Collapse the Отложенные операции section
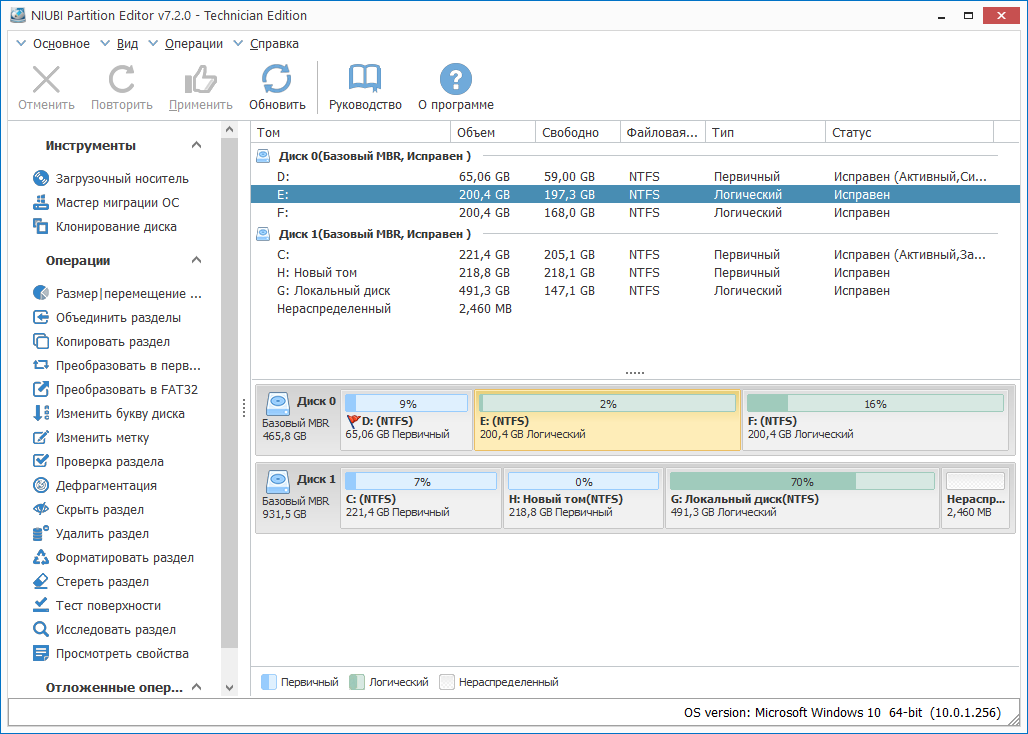1028x734 pixels. pos(197,688)
